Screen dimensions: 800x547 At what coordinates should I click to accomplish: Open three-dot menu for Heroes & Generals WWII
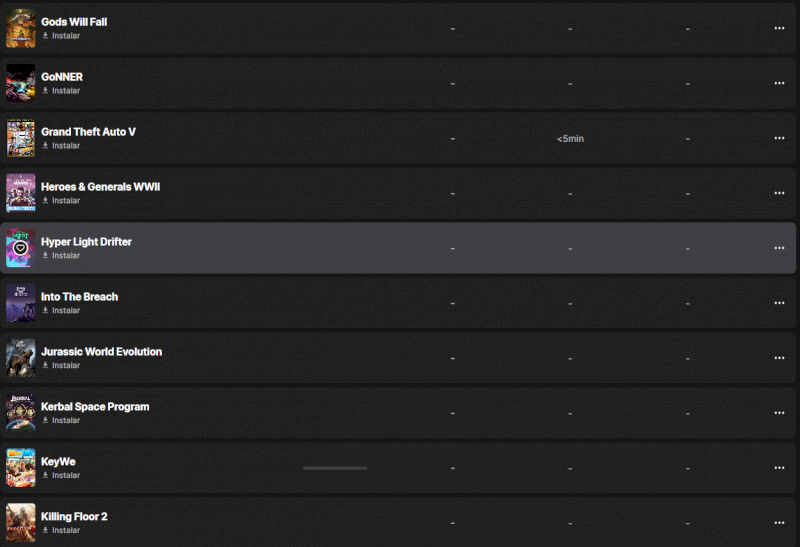coord(779,193)
